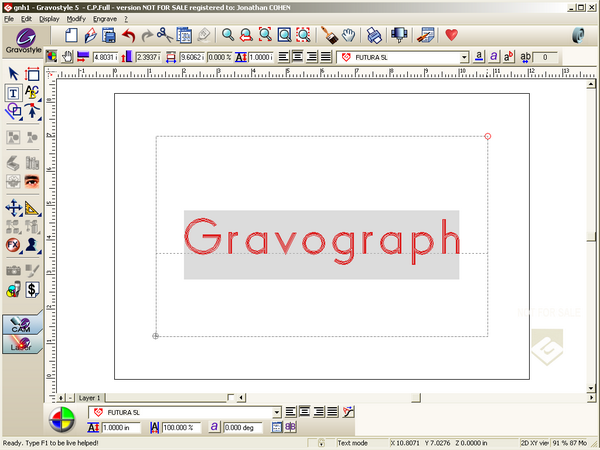Click the 0.000 deg slant field

pos(243,427)
